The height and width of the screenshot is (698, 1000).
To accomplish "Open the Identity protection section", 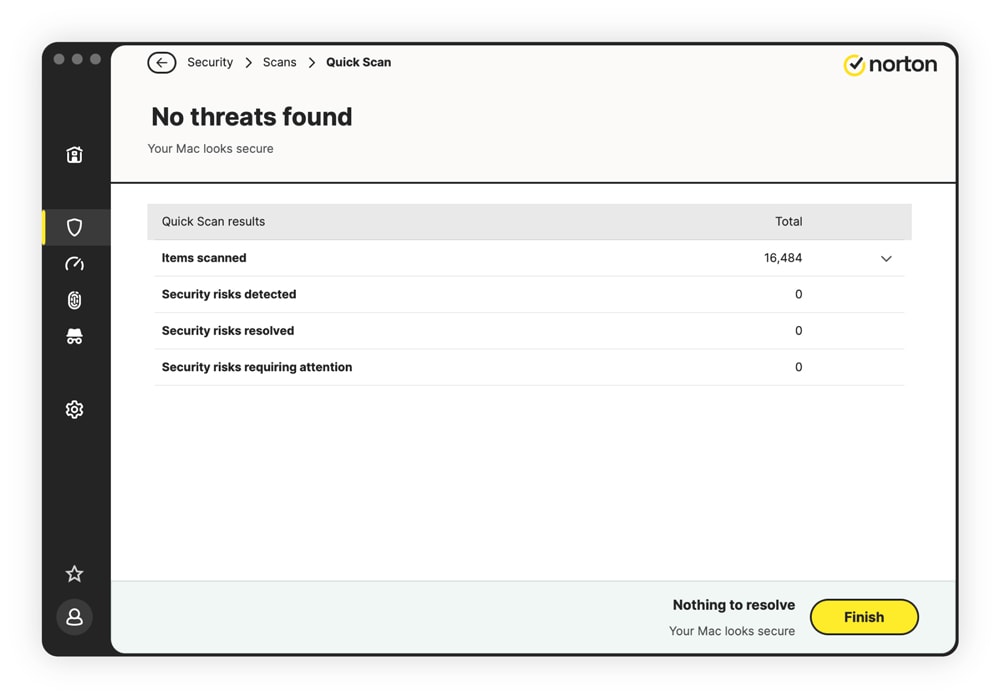I will pyautogui.click(x=75, y=300).
